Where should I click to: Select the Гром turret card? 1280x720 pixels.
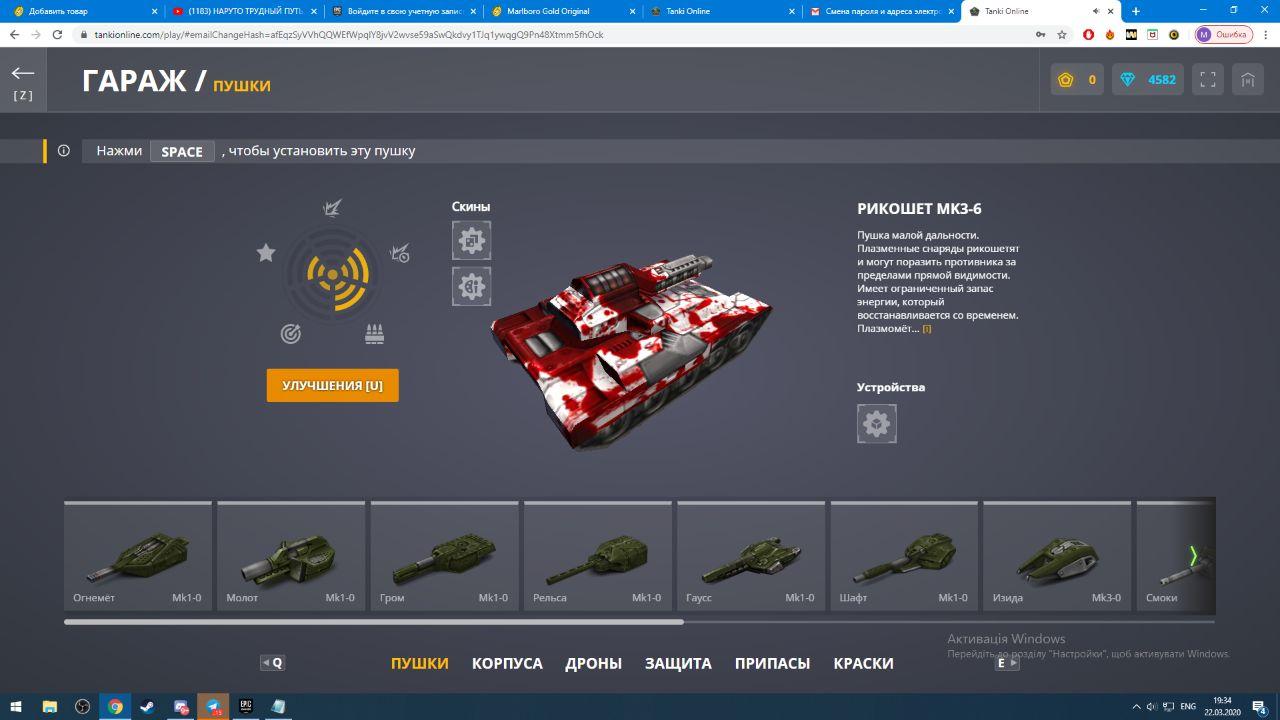[444, 557]
